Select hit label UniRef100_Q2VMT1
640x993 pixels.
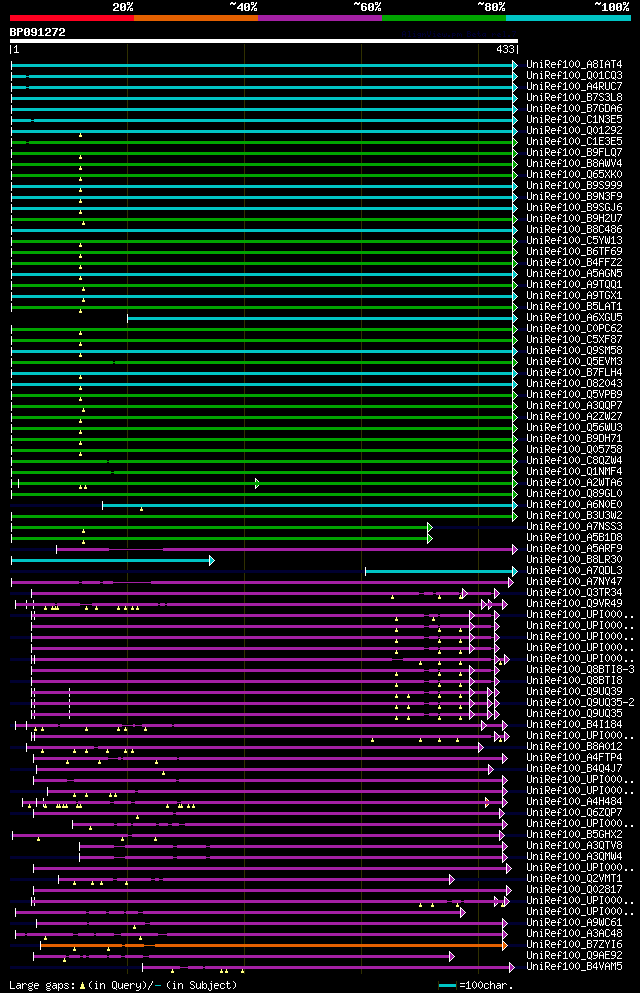(574, 878)
